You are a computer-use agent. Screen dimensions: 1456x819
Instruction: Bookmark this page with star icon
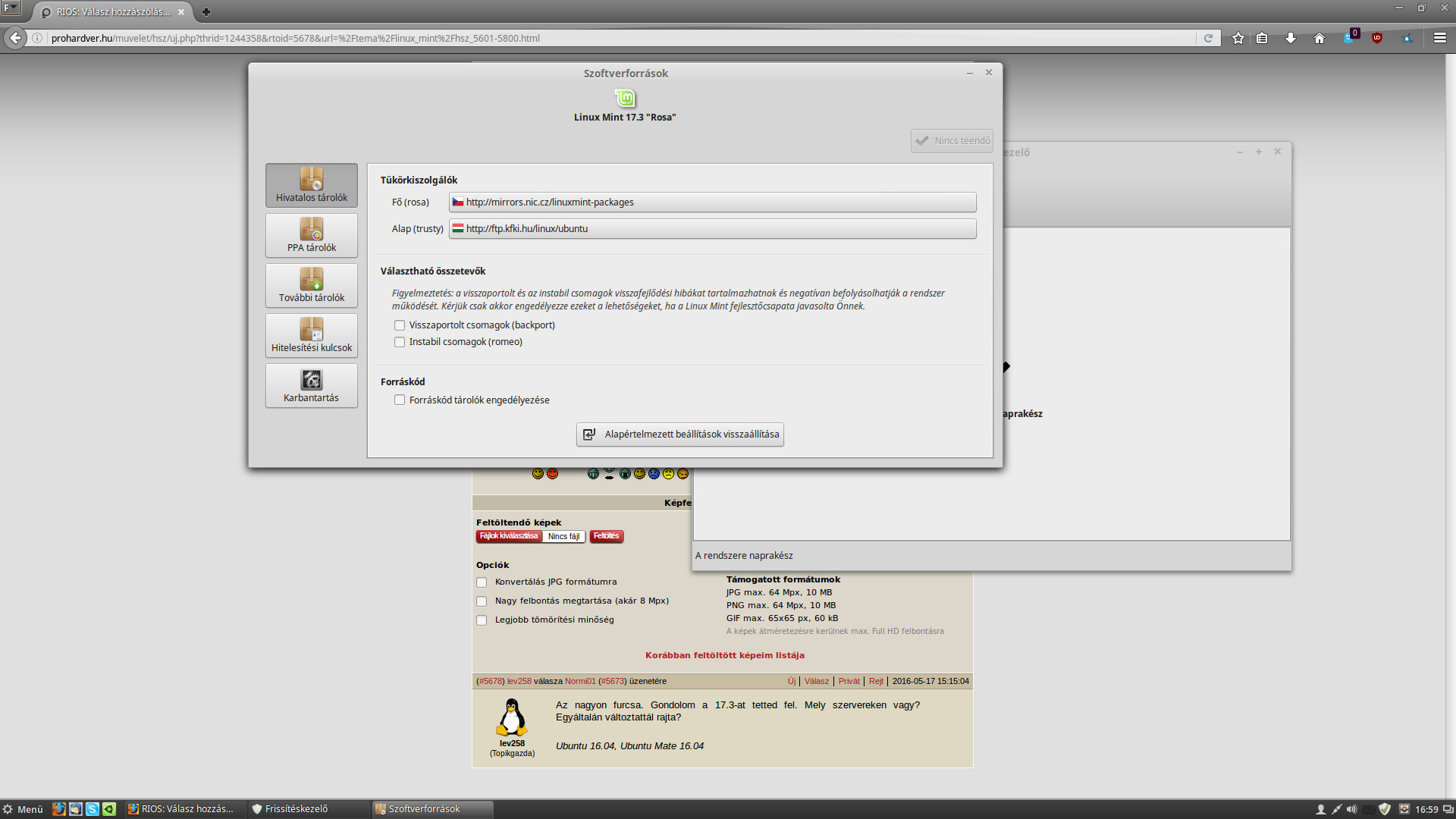[1238, 38]
